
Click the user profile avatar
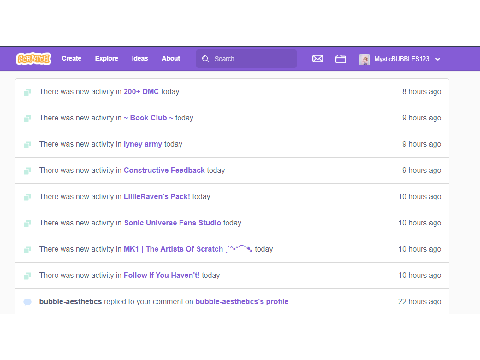(x=364, y=59)
